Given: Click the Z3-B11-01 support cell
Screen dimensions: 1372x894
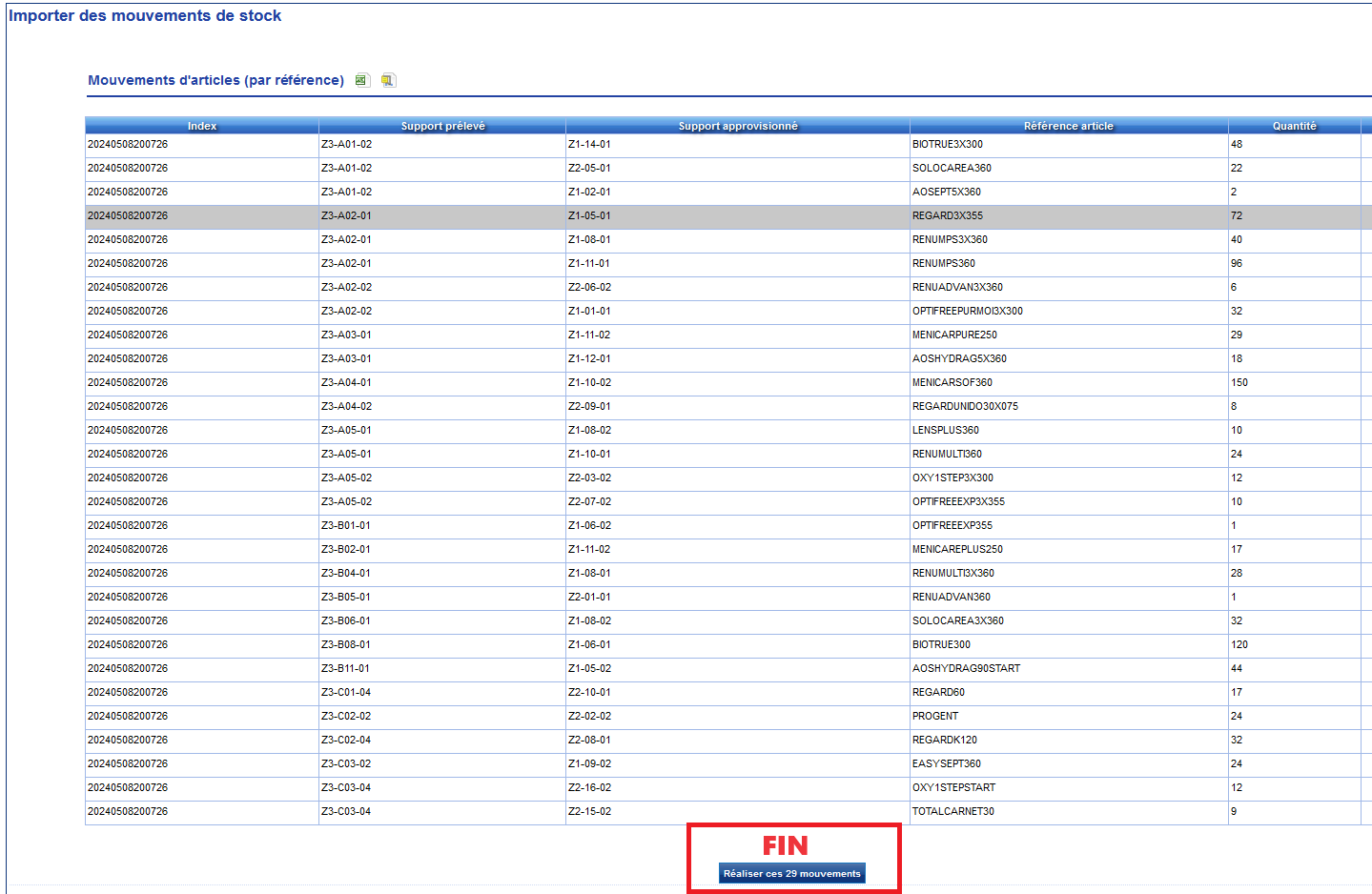Looking at the screenshot, I should pos(345,669).
